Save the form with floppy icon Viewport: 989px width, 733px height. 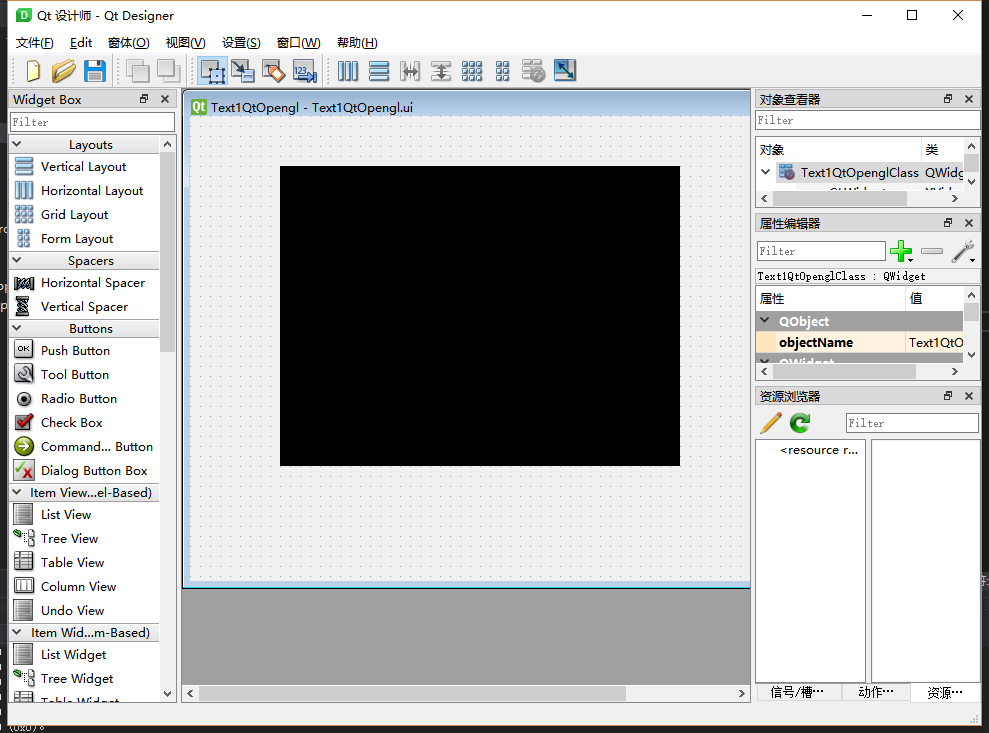[x=95, y=71]
